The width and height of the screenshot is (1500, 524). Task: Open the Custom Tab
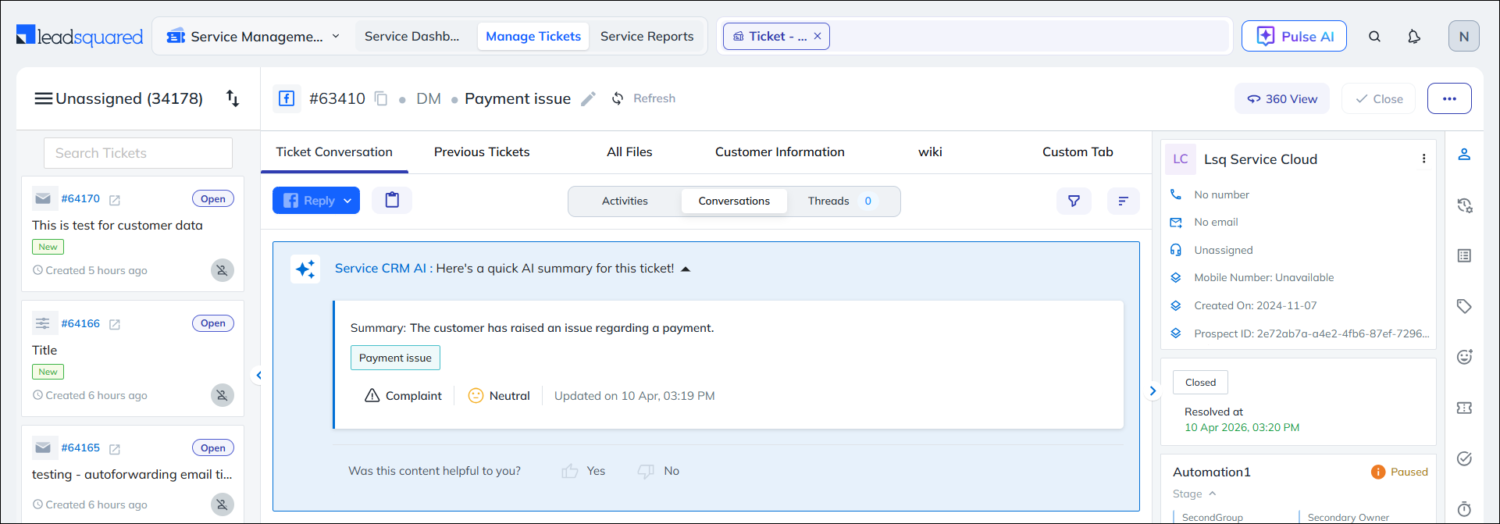pyautogui.click(x=1078, y=152)
